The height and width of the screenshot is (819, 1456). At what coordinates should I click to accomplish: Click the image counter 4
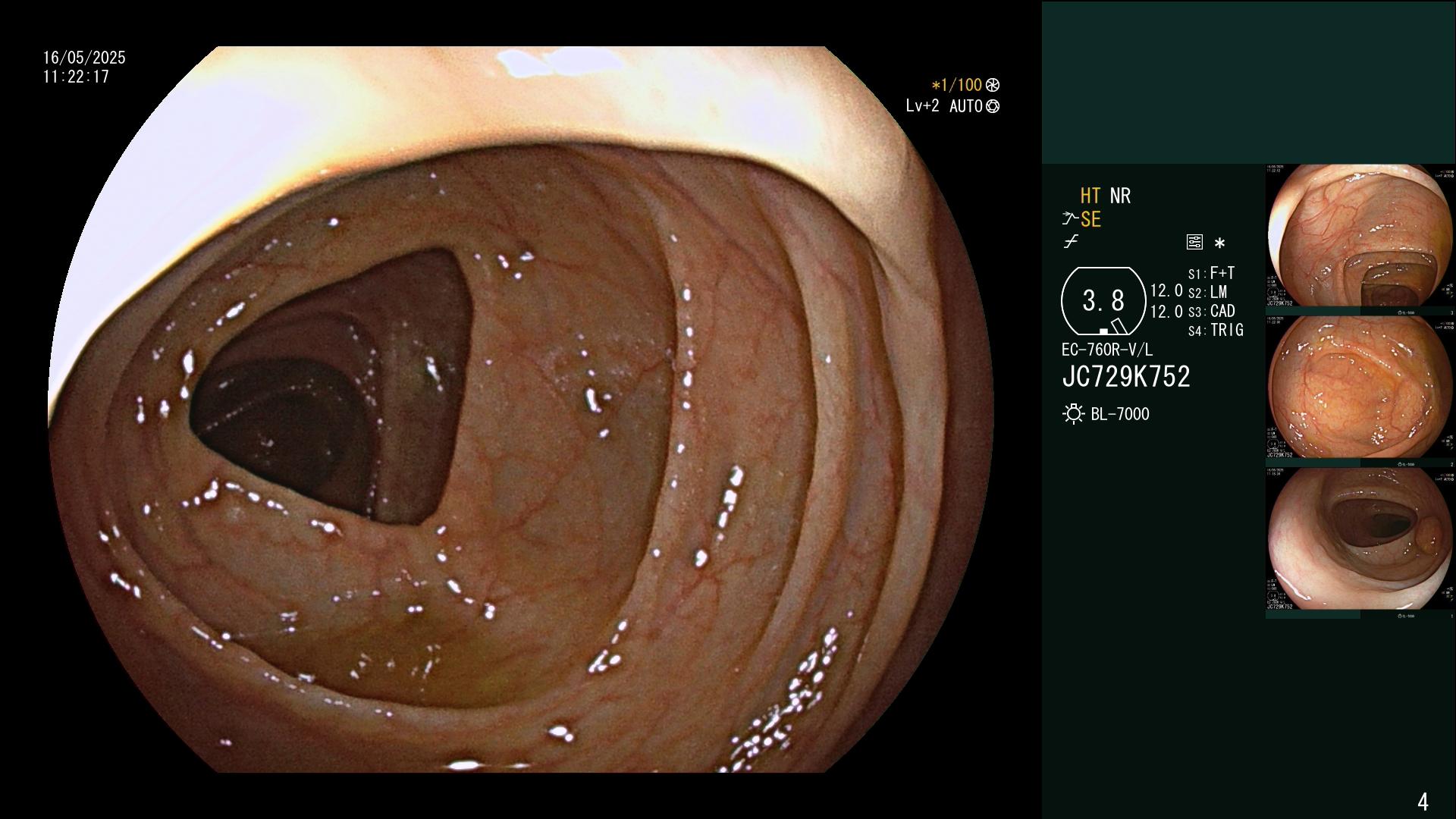(1423, 802)
